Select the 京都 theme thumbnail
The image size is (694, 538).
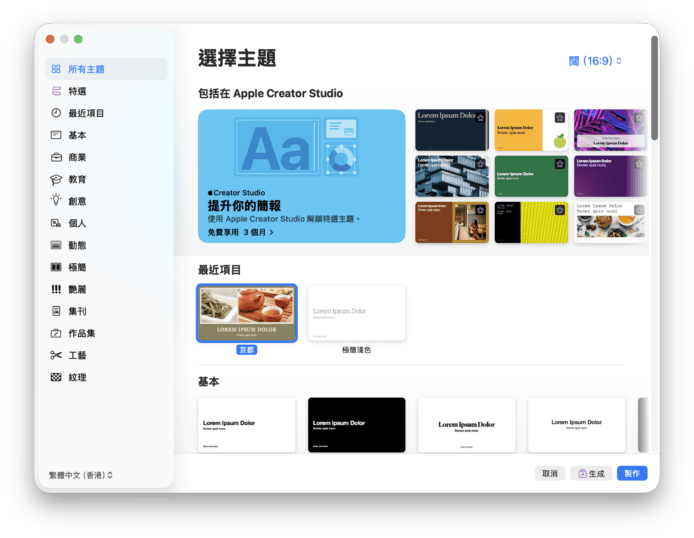[247, 313]
